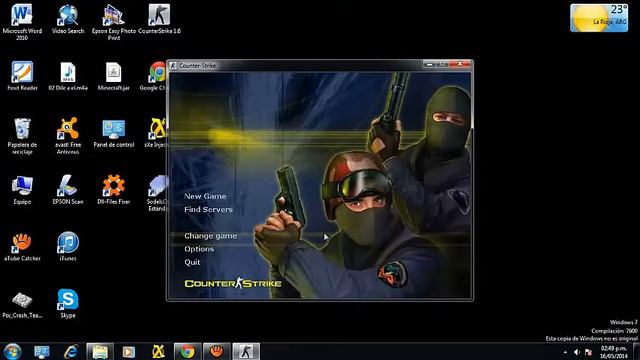Screen dimensions: 640x360
Task: Select Change game menu entry
Action: tap(210, 236)
